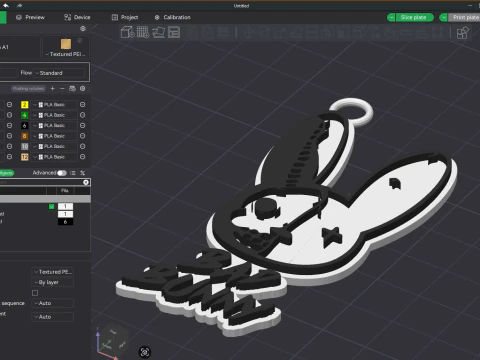Edit filament 6 preset via right-side icon
The width and height of the screenshot is (480, 360).
(x=83, y=126)
